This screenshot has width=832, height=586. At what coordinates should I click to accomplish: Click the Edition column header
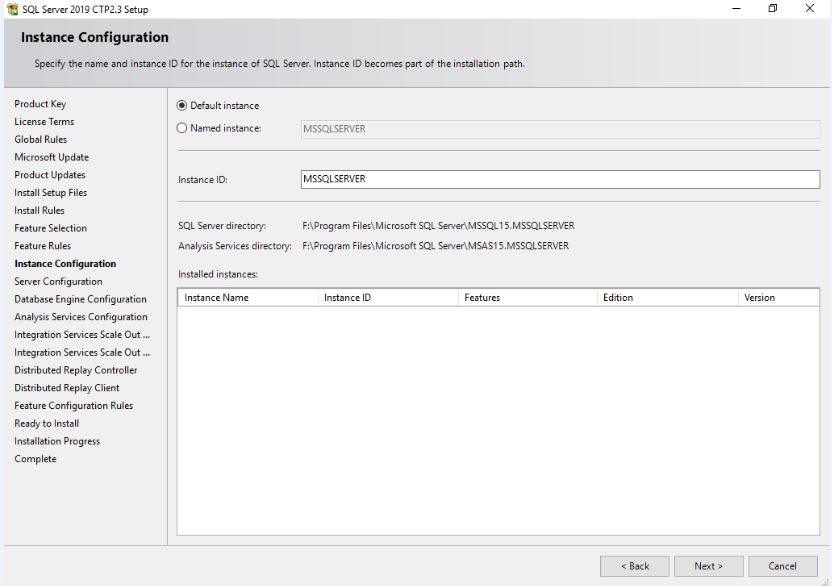[x=668, y=298]
